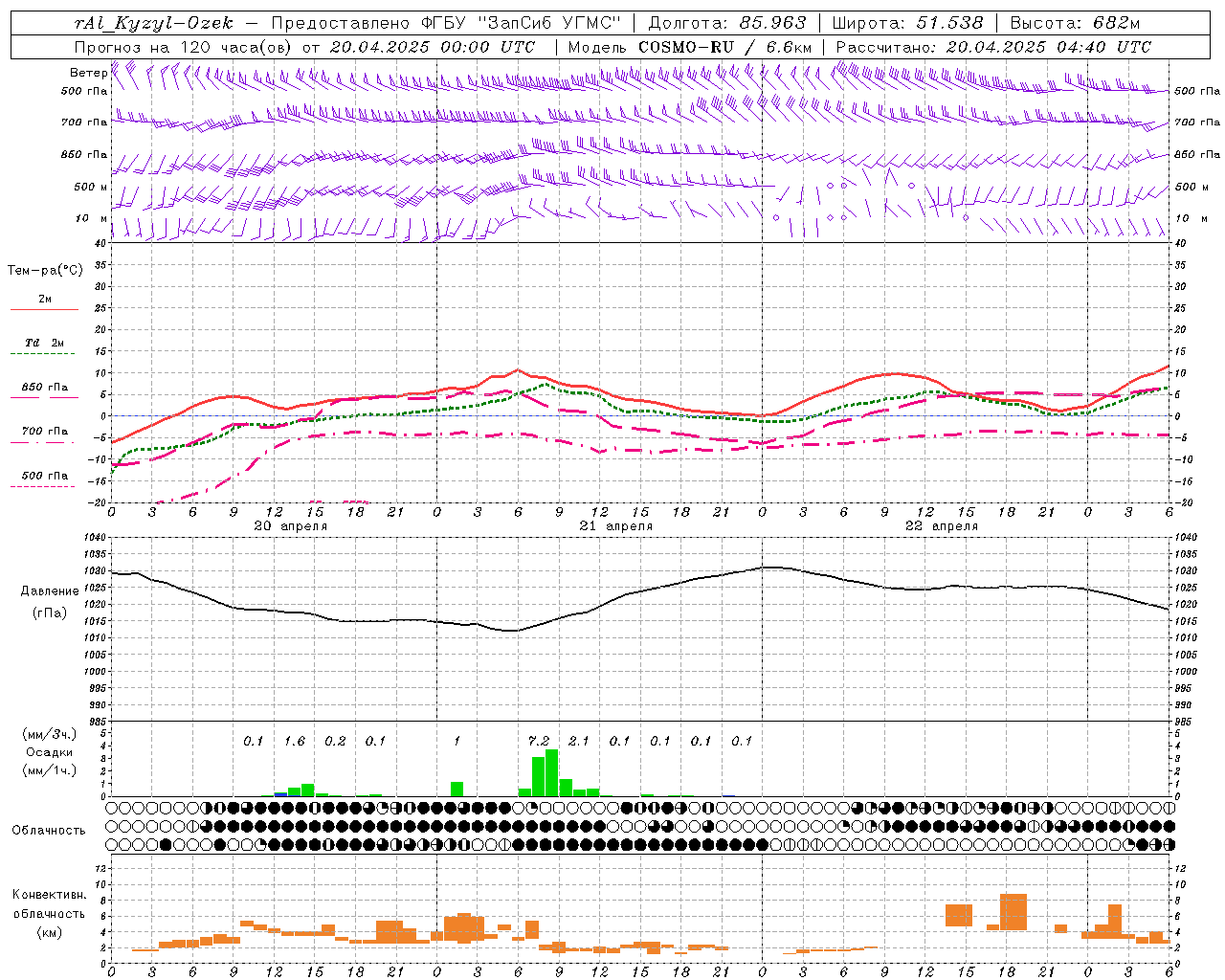Image resolution: width=1225 pixels, height=980 pixels.
Task: Click the Высота: 682м header field
Action: (x=1076, y=23)
